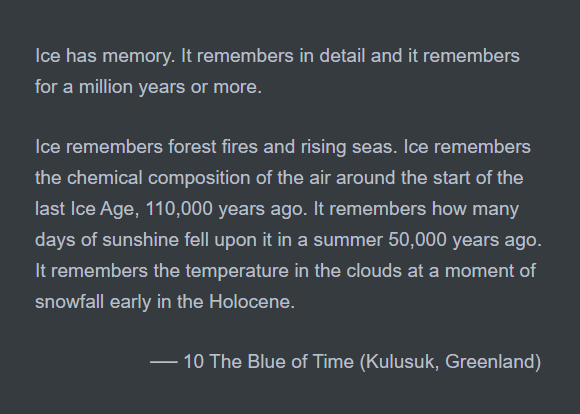Click the phrase 'how many' at line end
This screenshot has height=414, width=580.
[475, 209]
